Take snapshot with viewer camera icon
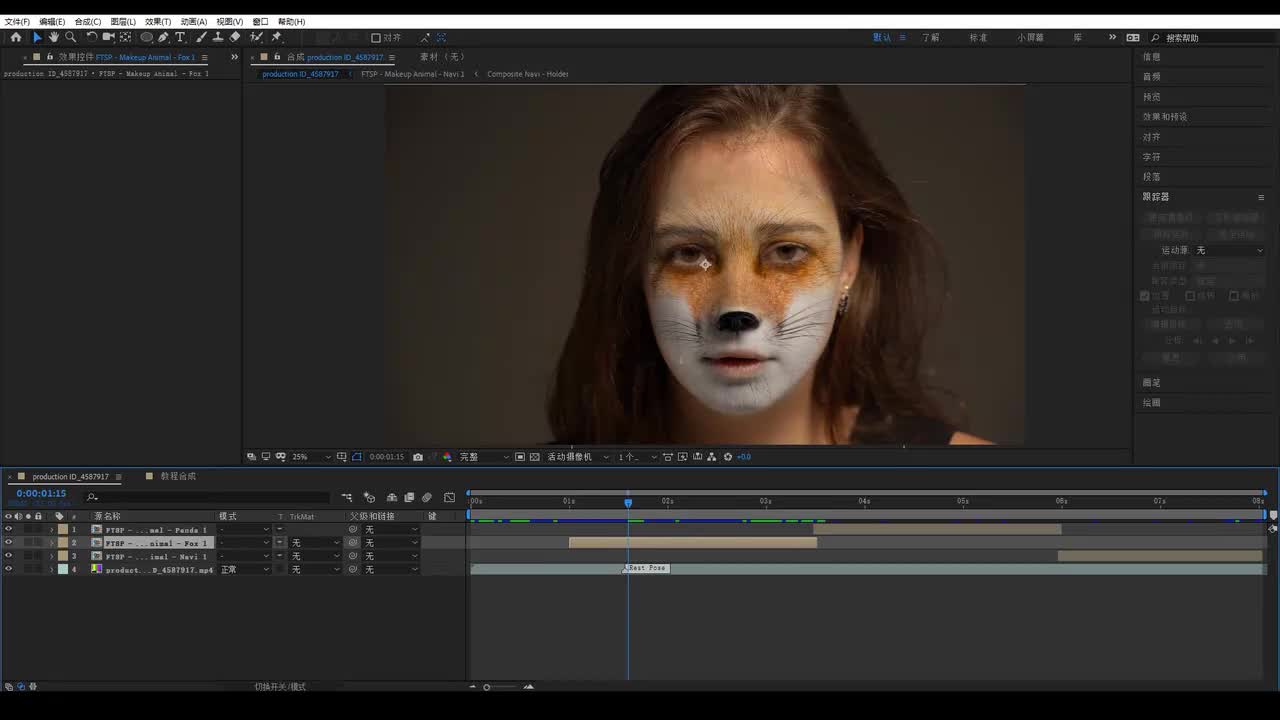 [x=418, y=457]
